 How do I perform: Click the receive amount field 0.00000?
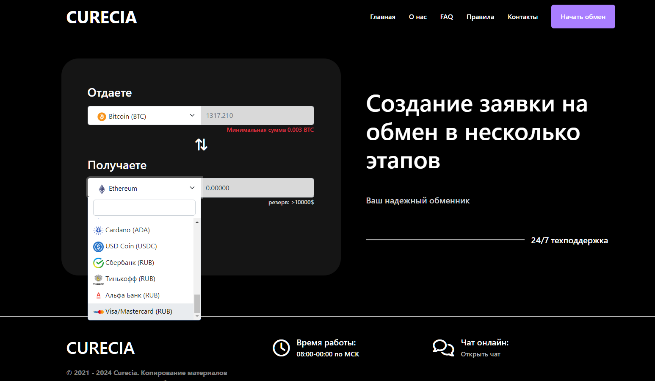click(x=257, y=188)
